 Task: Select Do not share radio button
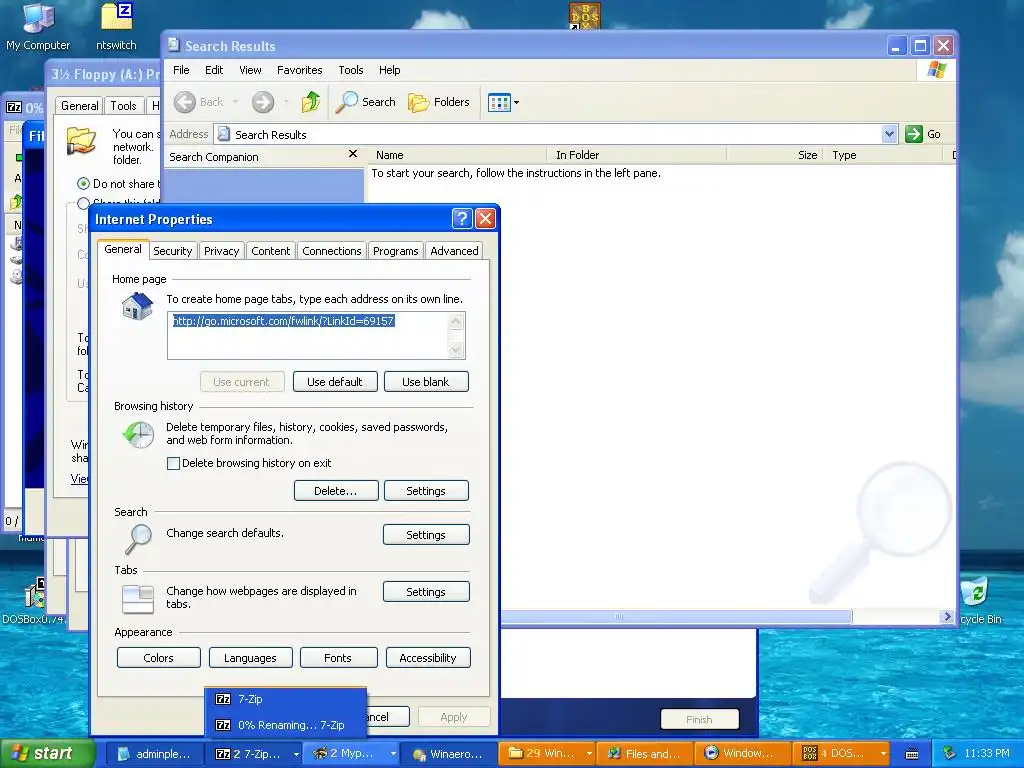83,184
